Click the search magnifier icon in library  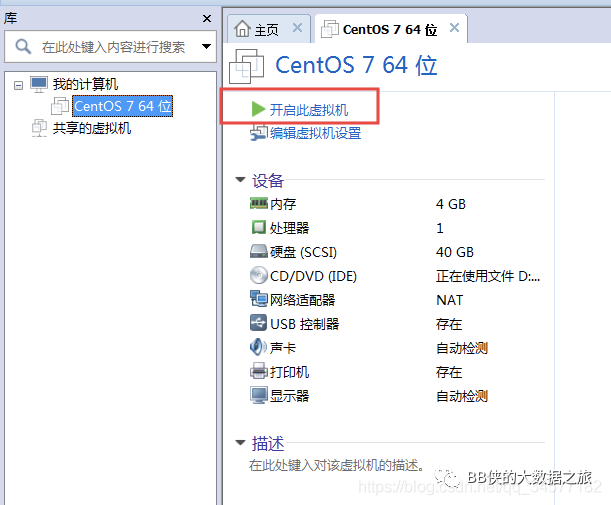tap(23, 46)
